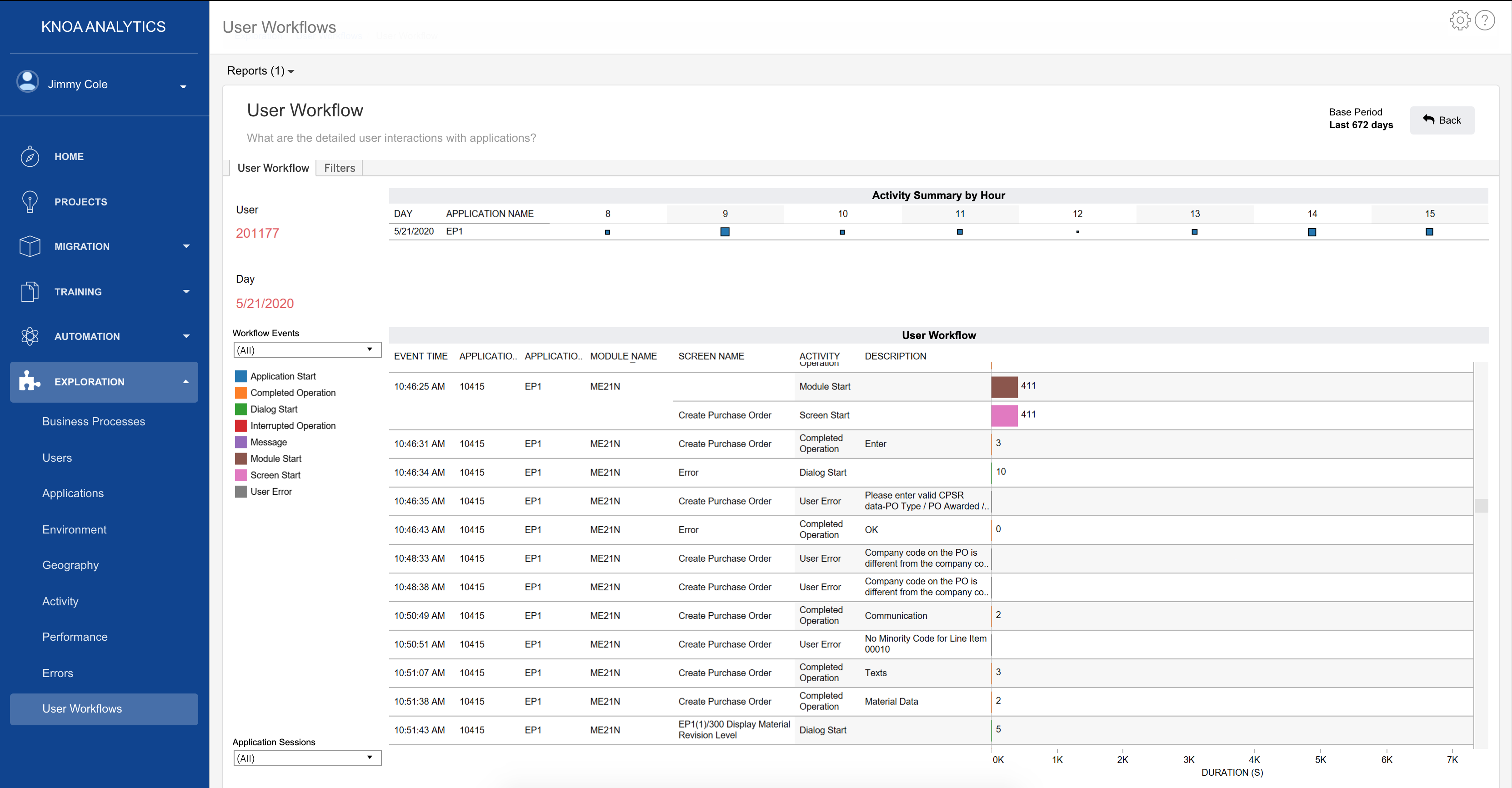Click Jimmy Cole user avatar icon
The height and width of the screenshot is (788, 1512).
click(28, 81)
